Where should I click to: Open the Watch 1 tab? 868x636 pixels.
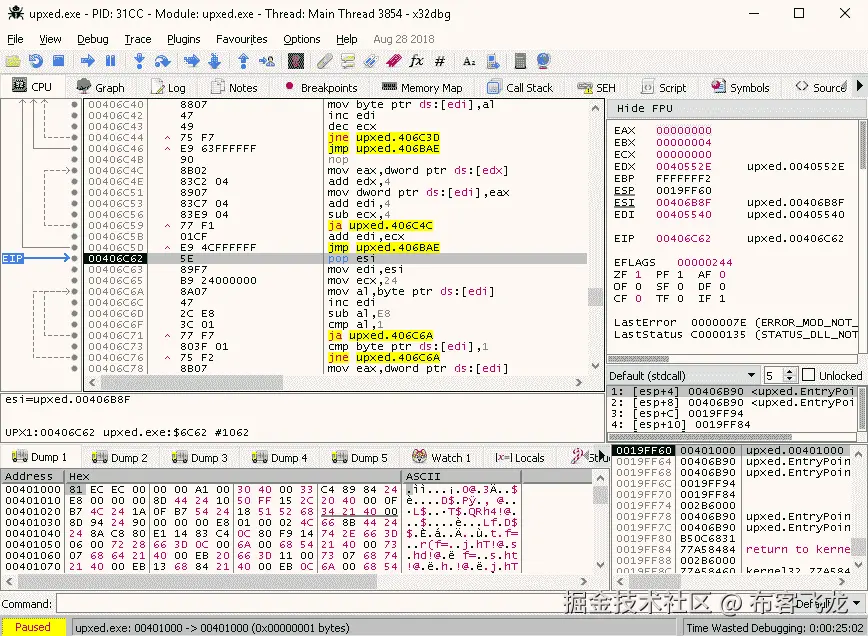coord(442,458)
